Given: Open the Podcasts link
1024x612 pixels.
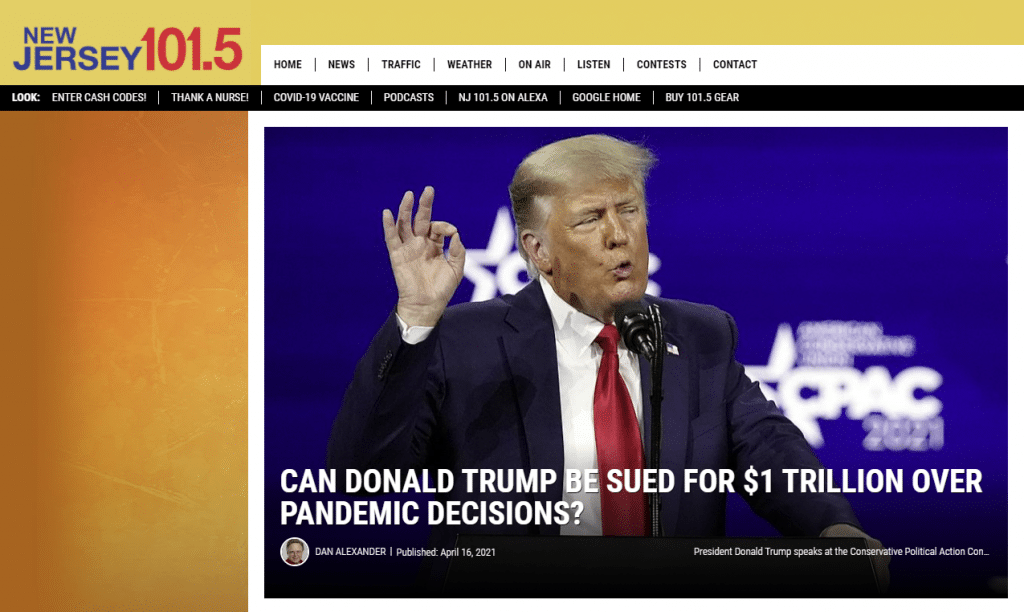Looking at the screenshot, I should tap(409, 97).
